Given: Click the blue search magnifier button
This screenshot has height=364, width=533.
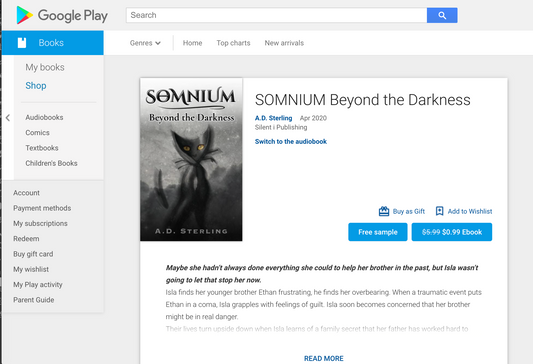Looking at the screenshot, I should click(x=442, y=15).
